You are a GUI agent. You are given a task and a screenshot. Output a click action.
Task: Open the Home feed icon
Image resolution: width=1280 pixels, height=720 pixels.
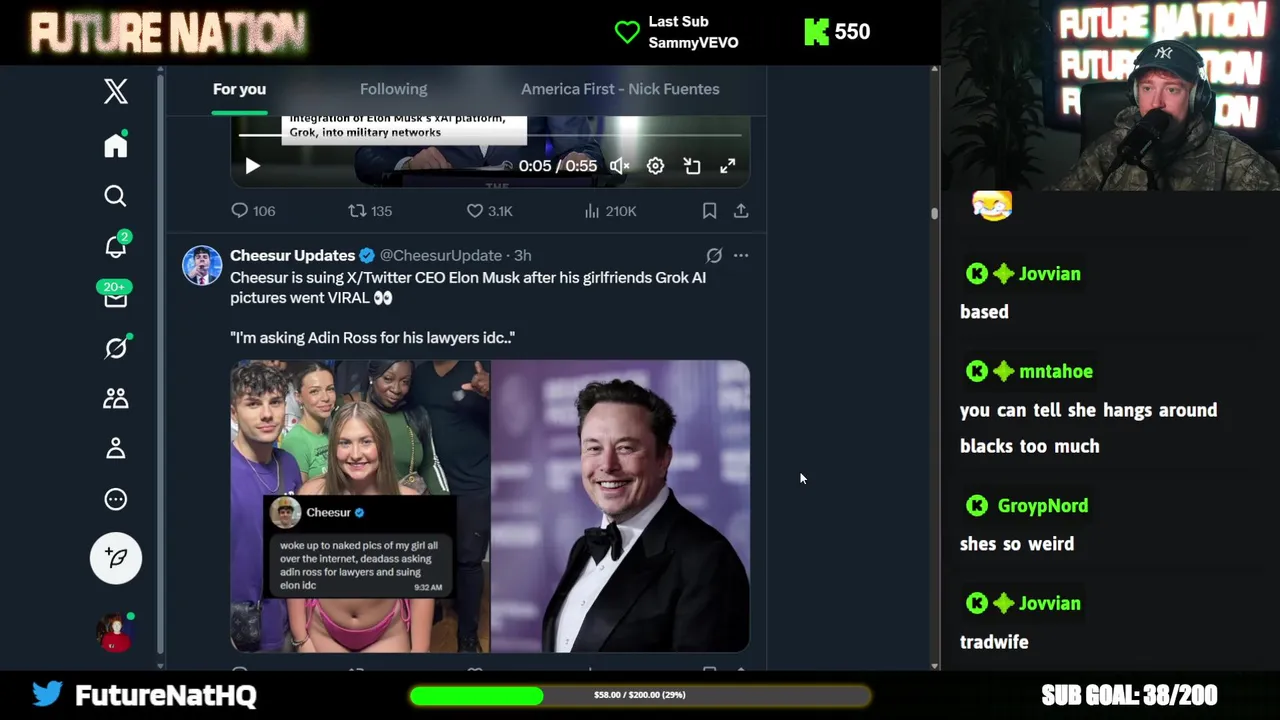116,145
